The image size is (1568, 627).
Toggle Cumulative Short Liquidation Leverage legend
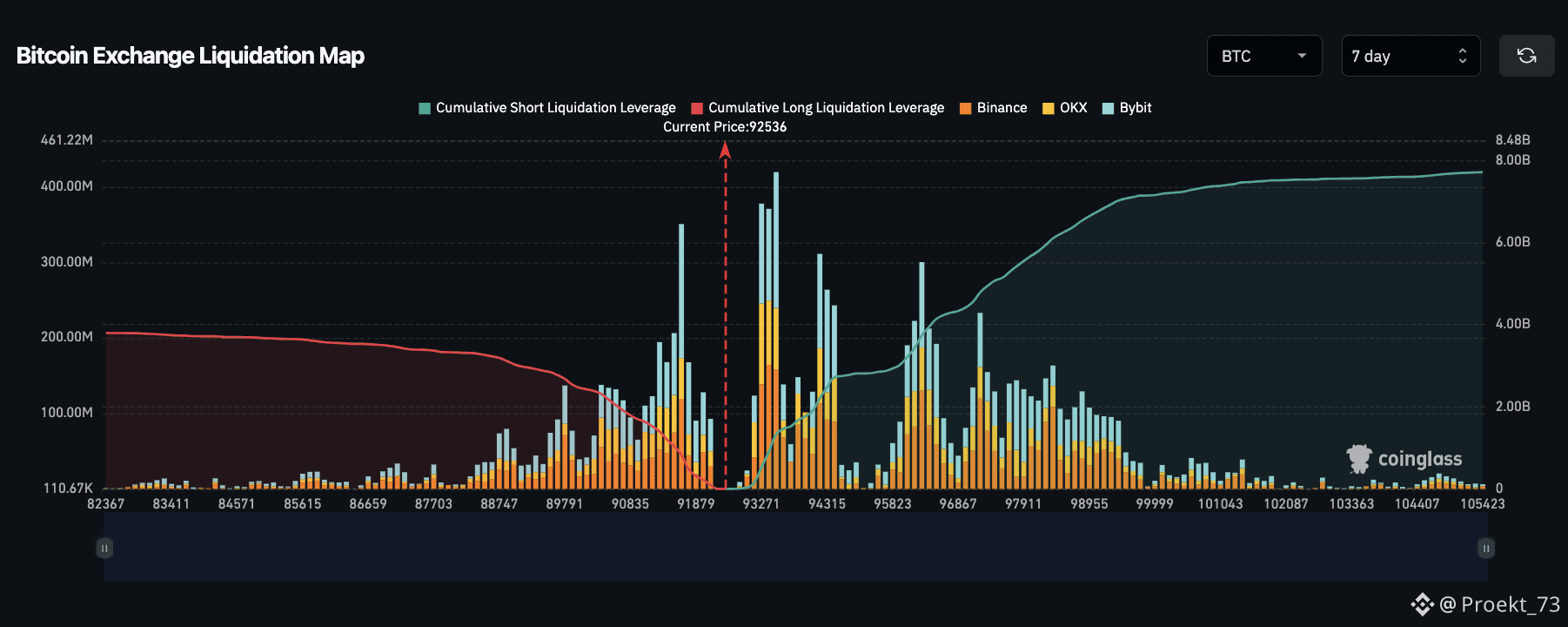547,108
